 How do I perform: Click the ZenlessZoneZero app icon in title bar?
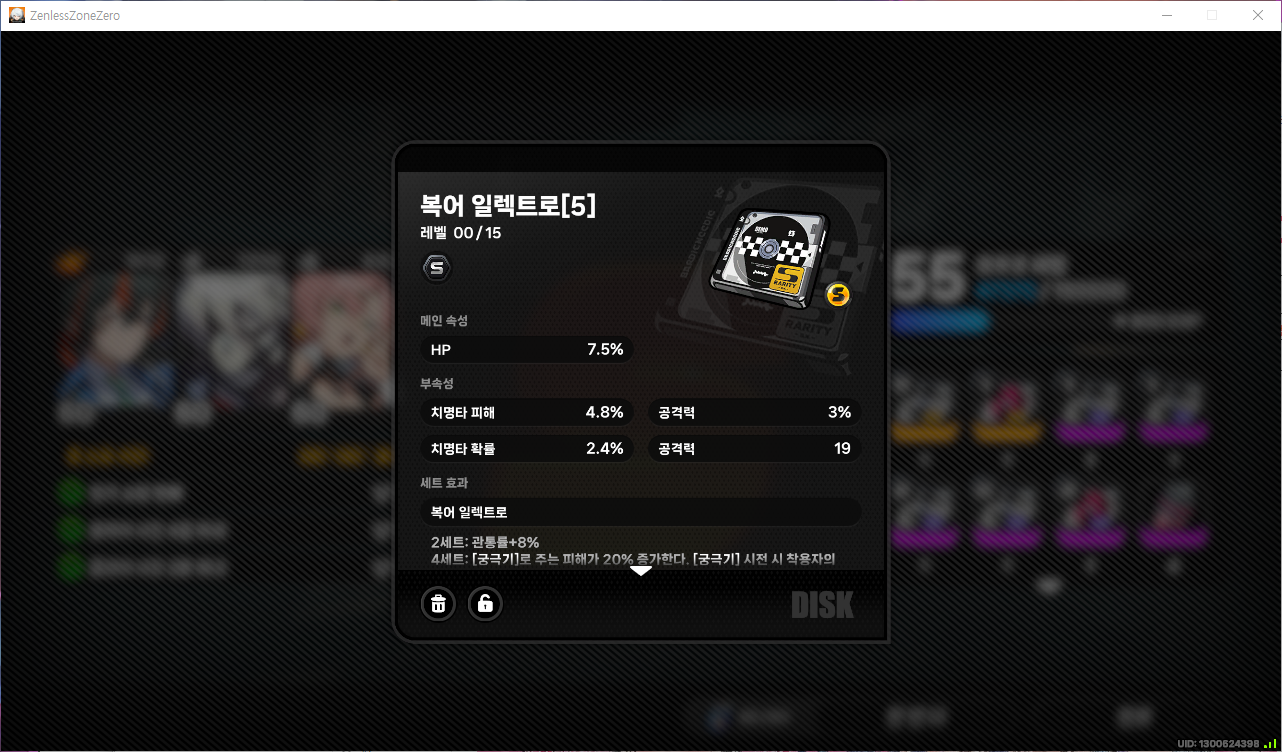[x=17, y=15]
